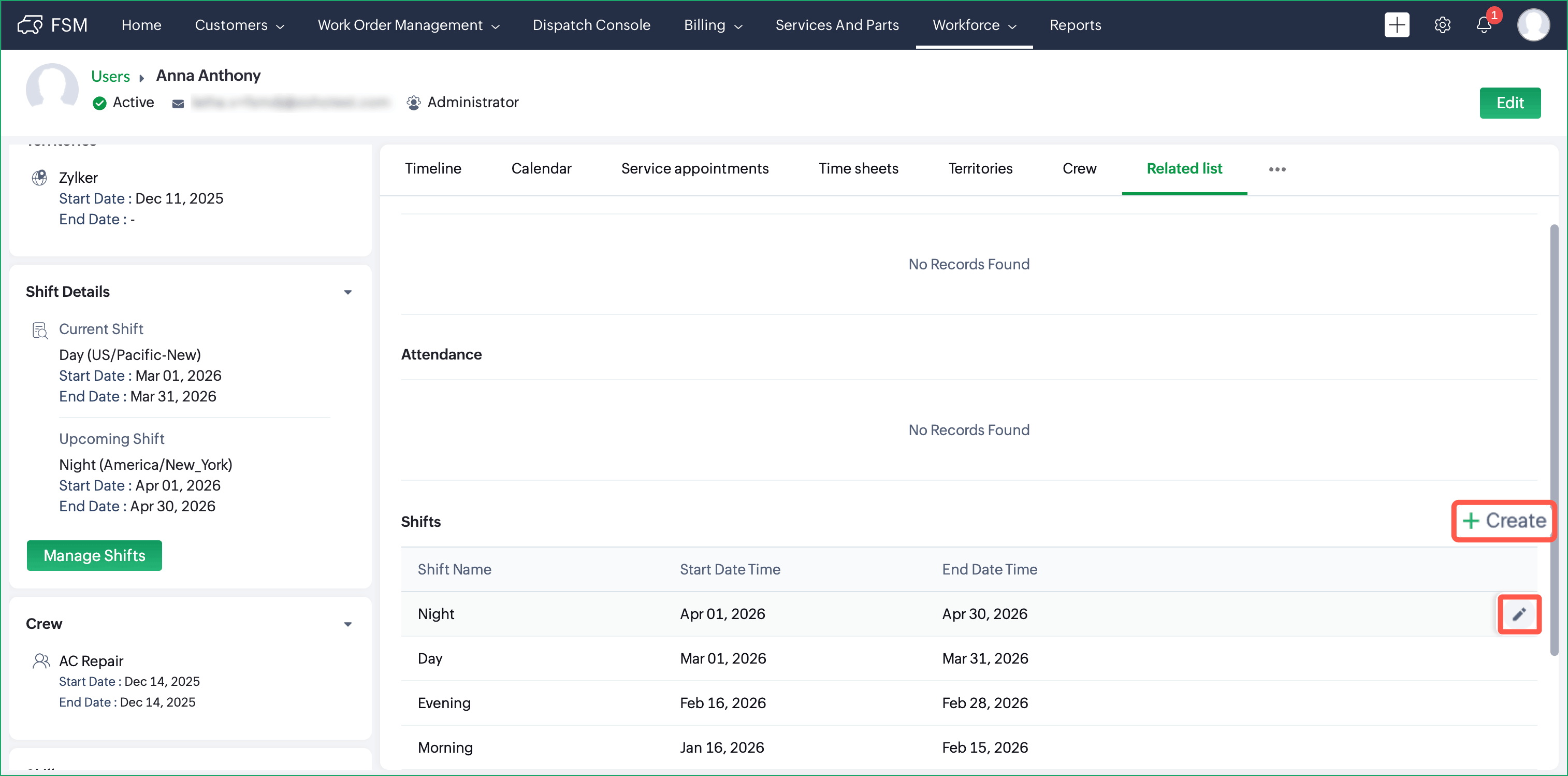Open the Service appointments tab

pos(694,169)
